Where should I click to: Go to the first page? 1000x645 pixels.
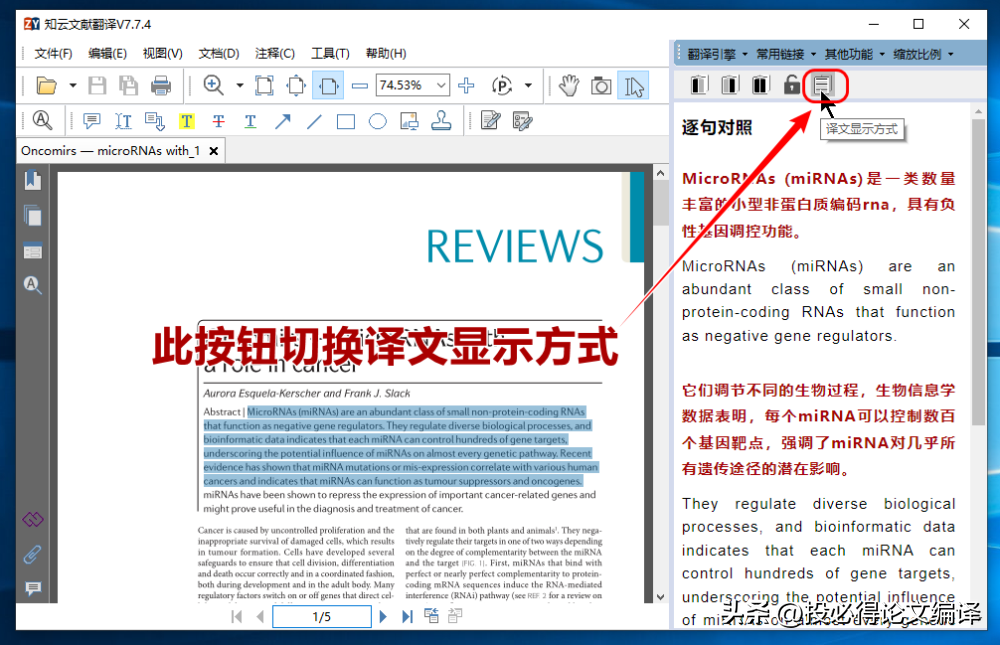[237, 616]
